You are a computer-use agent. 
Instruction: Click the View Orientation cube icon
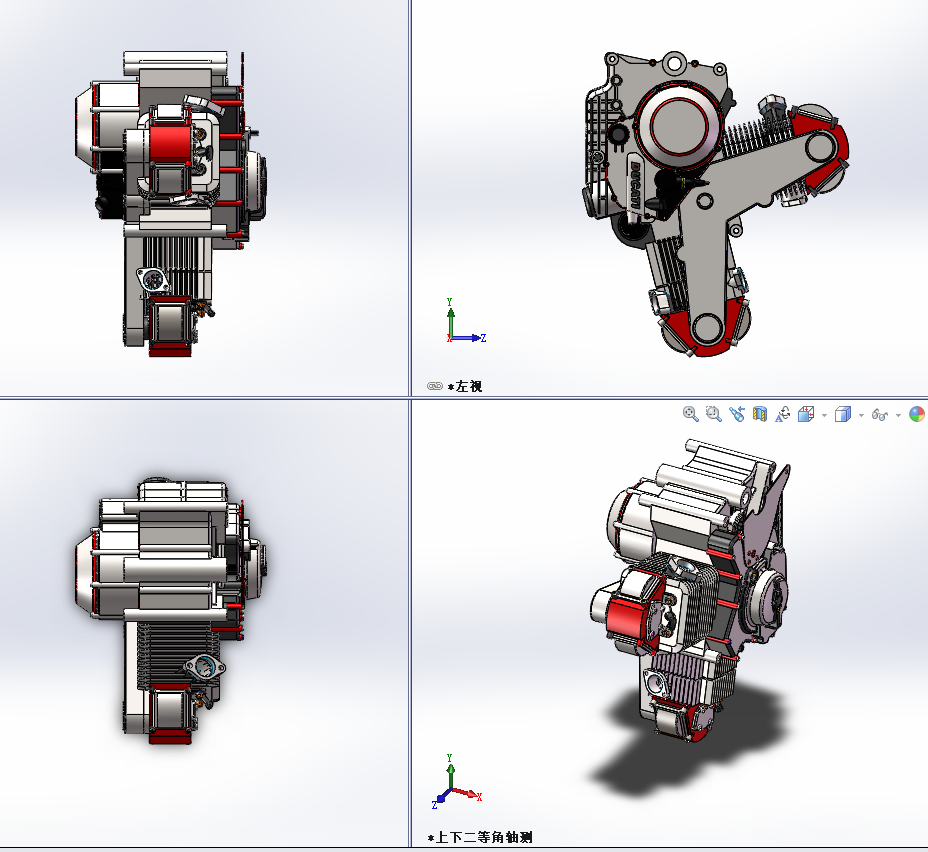click(806, 414)
